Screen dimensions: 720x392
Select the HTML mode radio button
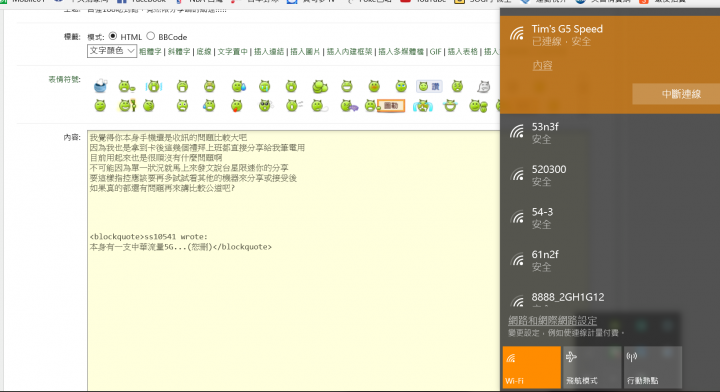click(112, 36)
